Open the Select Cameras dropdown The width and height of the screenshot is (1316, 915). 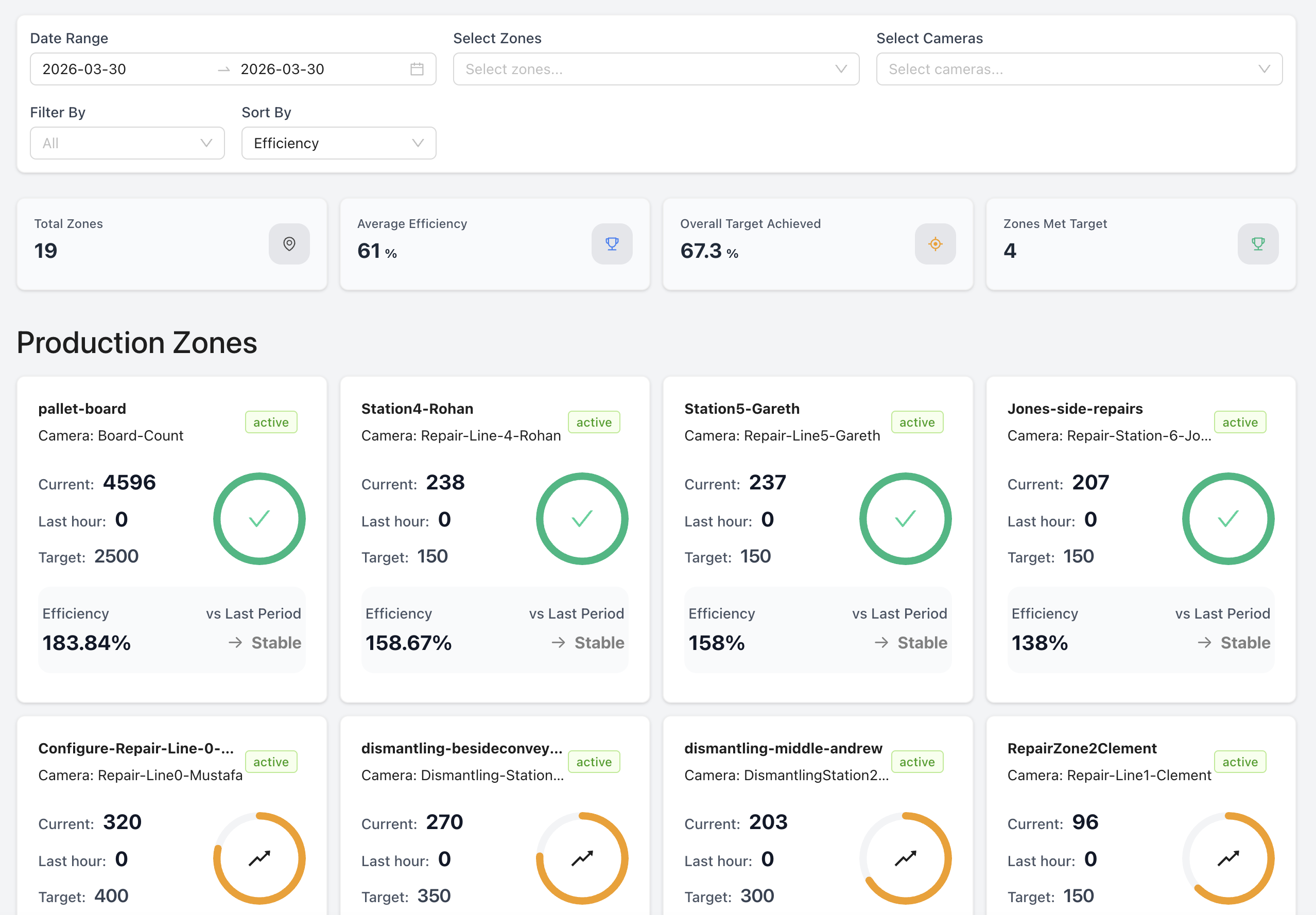pos(1079,69)
